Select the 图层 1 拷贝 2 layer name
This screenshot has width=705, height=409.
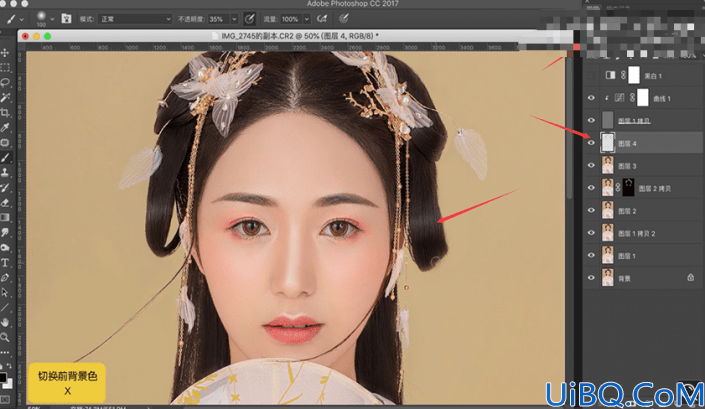tap(637, 233)
